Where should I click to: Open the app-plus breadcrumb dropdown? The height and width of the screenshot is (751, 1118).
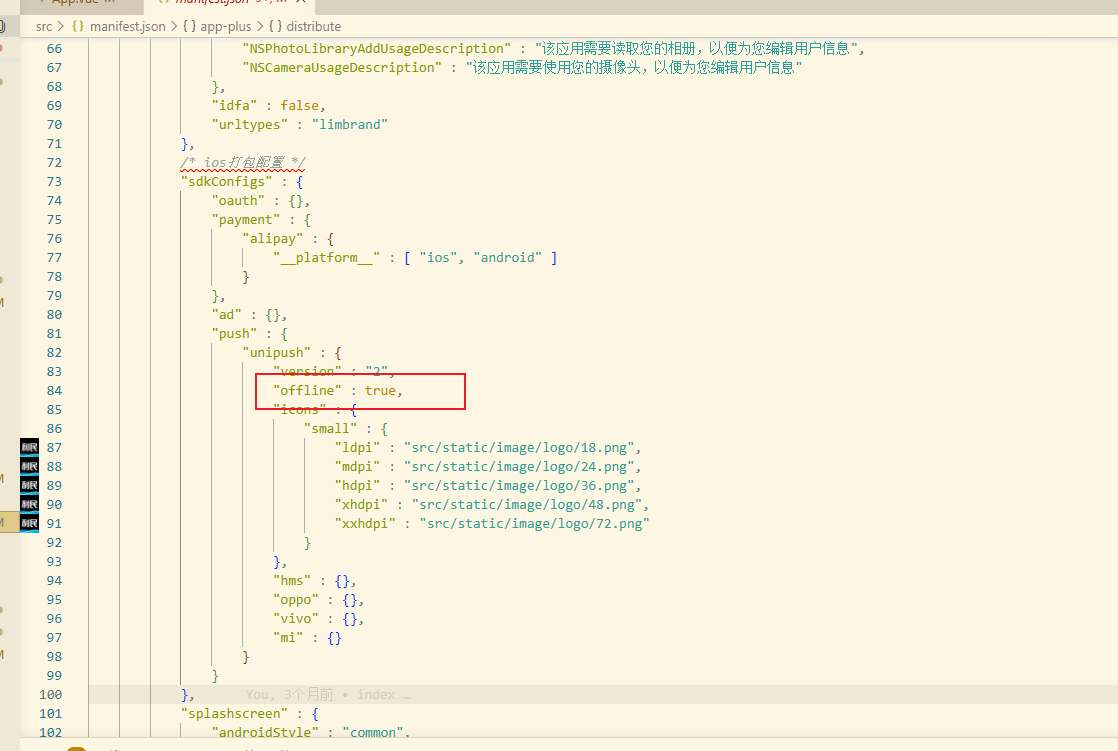click(226, 26)
